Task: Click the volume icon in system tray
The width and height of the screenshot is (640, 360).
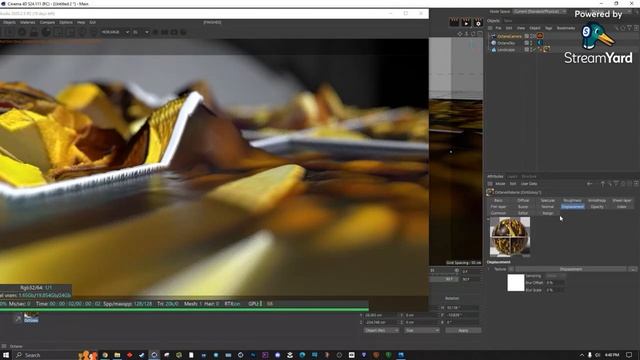Action: [x=598, y=355]
